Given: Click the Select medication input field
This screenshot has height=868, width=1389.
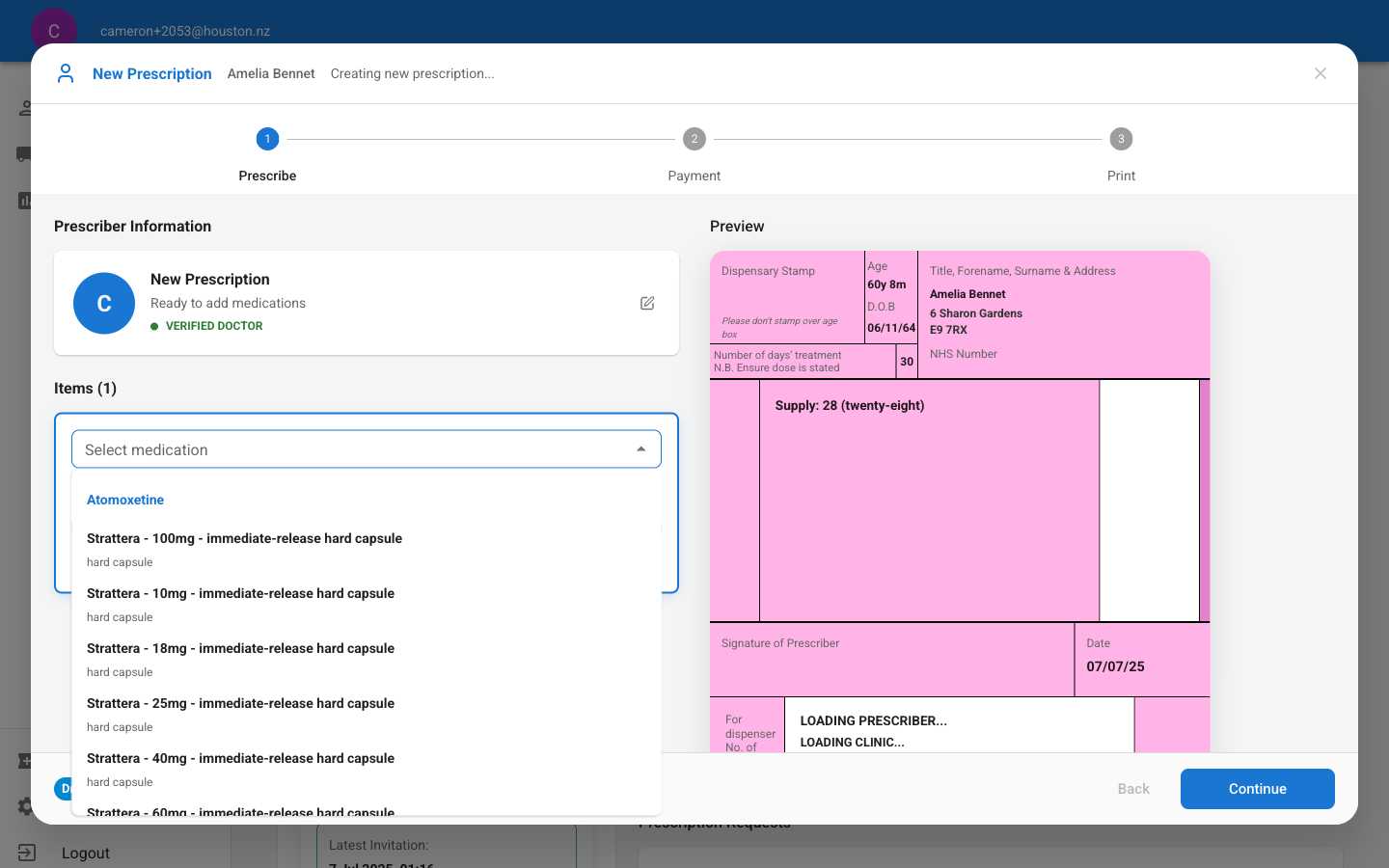Looking at the screenshot, I should pyautogui.click(x=367, y=449).
